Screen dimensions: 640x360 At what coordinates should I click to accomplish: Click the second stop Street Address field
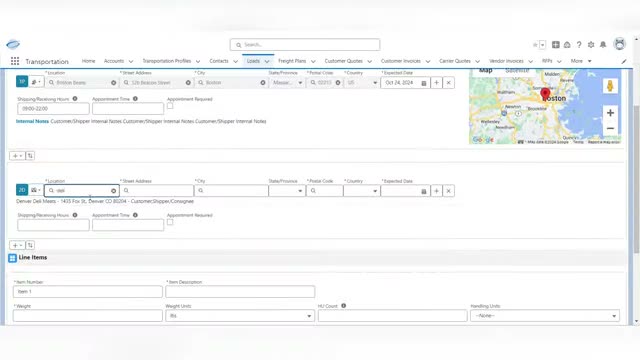pos(157,191)
